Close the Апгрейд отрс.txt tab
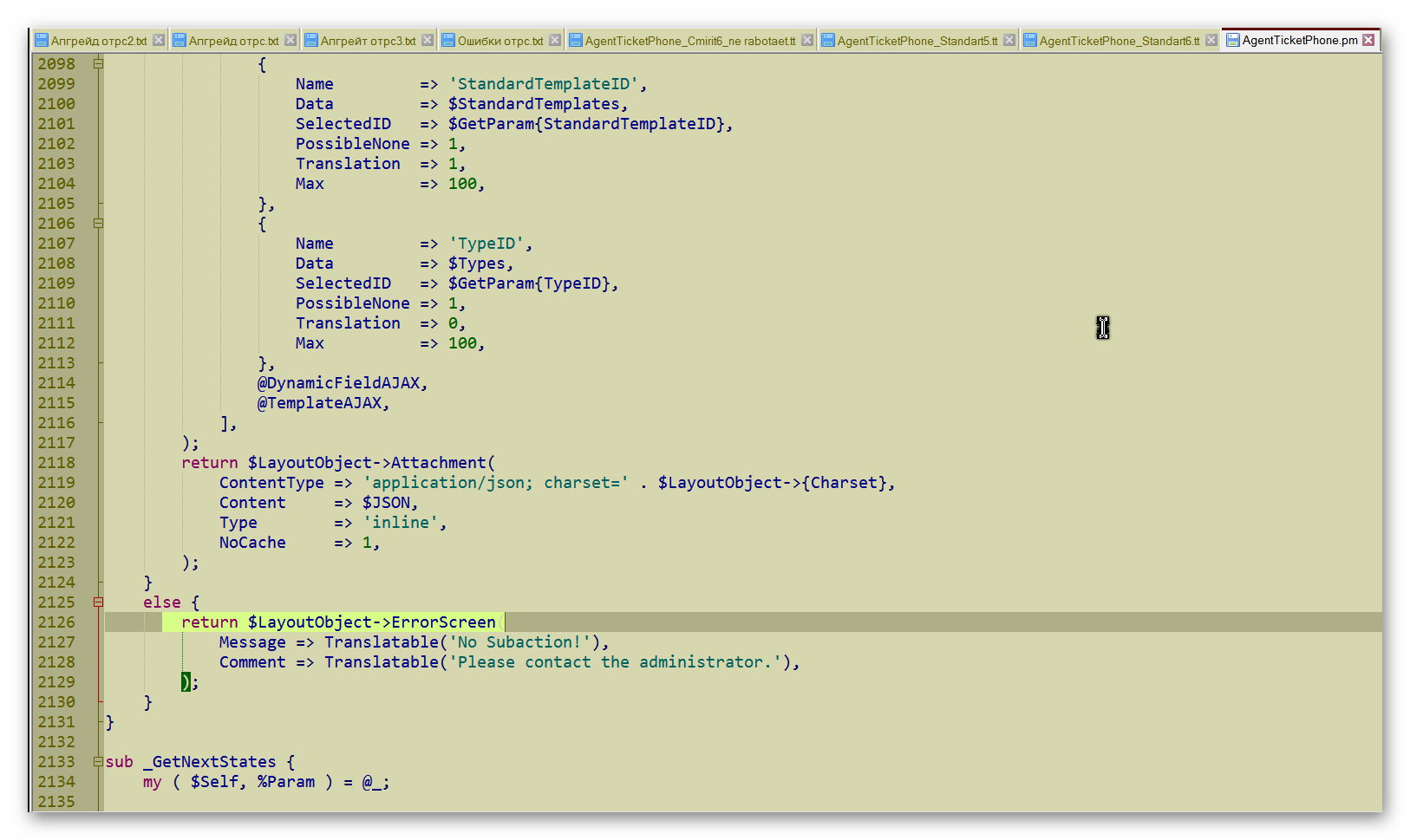1410x840 pixels. pos(290,40)
